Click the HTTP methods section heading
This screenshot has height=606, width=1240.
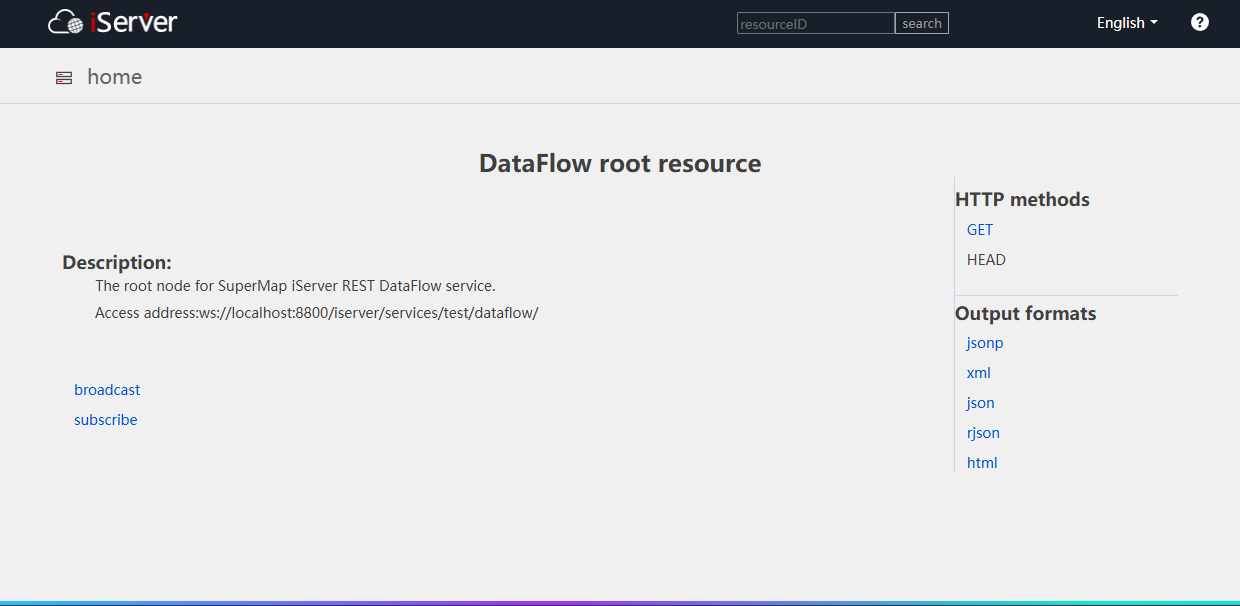[1022, 200]
